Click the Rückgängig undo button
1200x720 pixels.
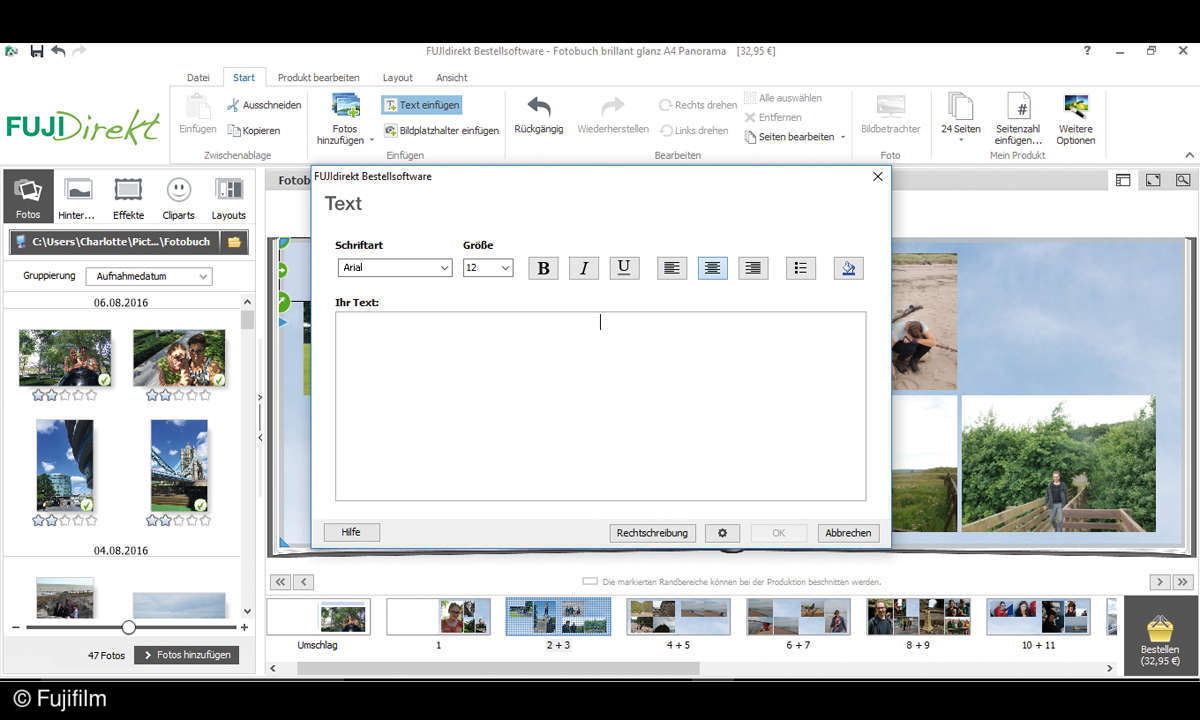539,115
